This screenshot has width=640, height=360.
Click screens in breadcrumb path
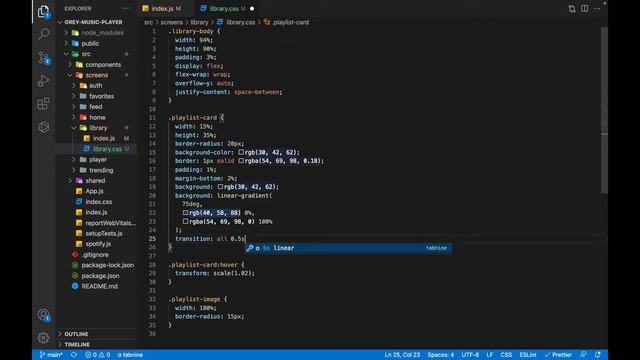pos(171,22)
